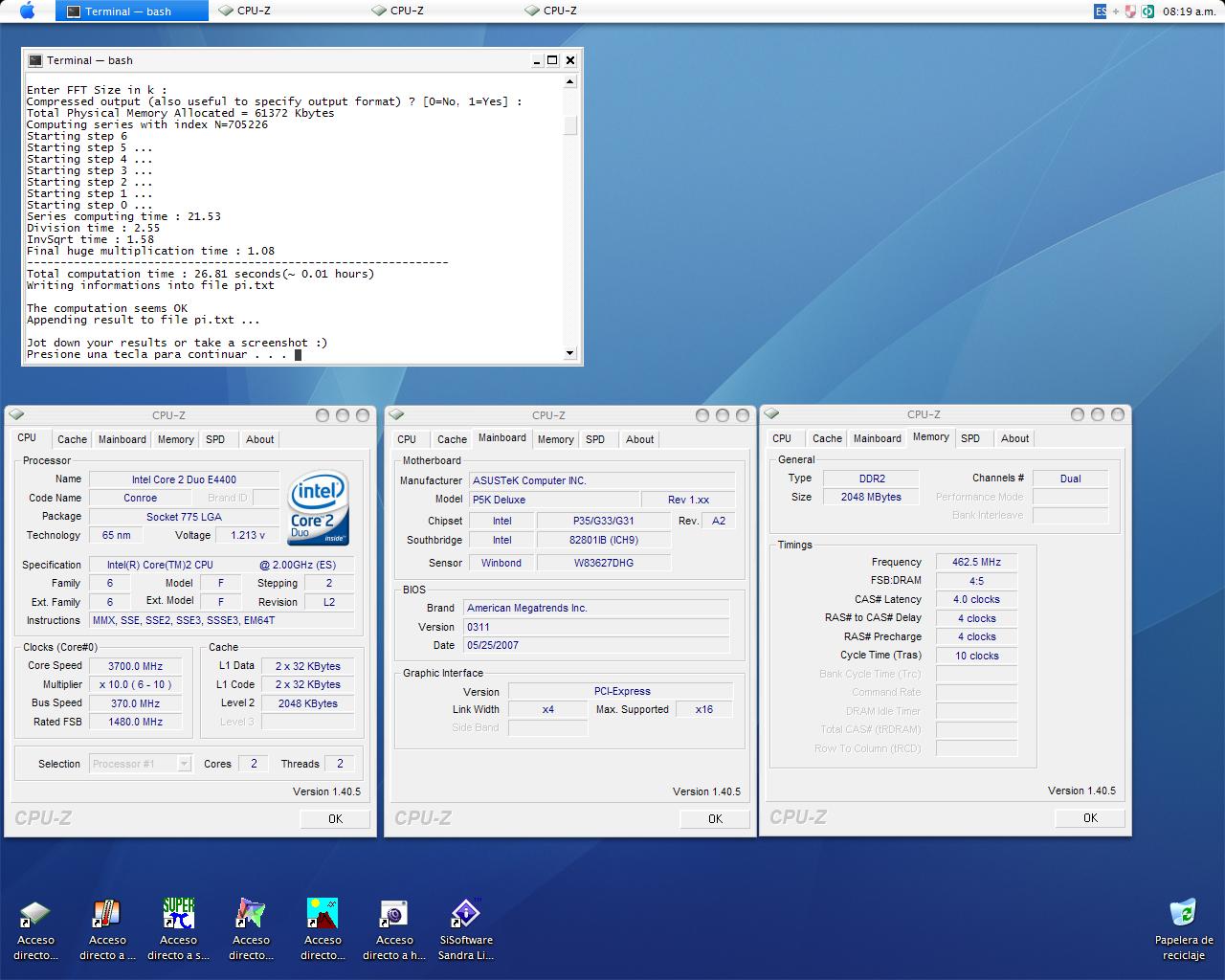The image size is (1225, 980).
Task: Click the CAS# Latency value 4.0 clocks
Action: [x=976, y=599]
